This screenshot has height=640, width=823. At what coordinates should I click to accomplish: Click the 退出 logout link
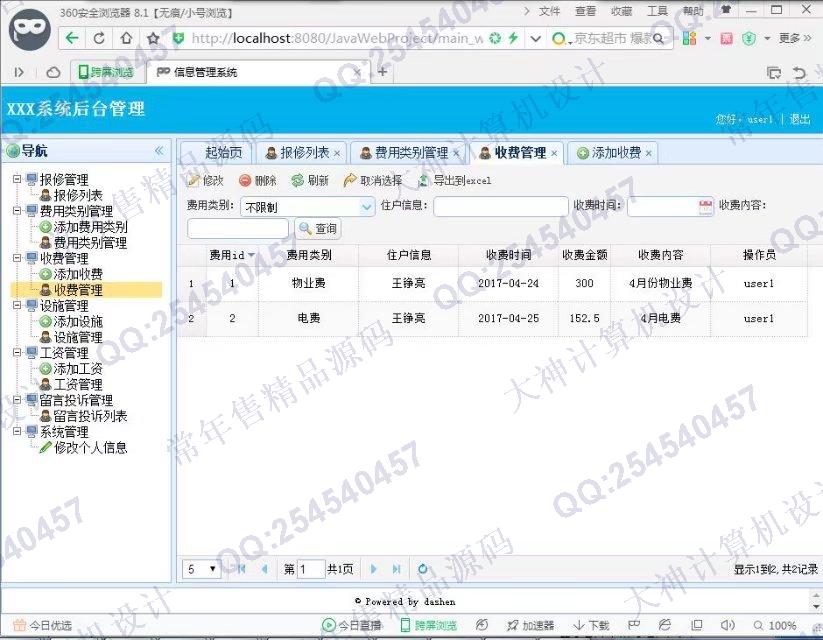point(800,119)
